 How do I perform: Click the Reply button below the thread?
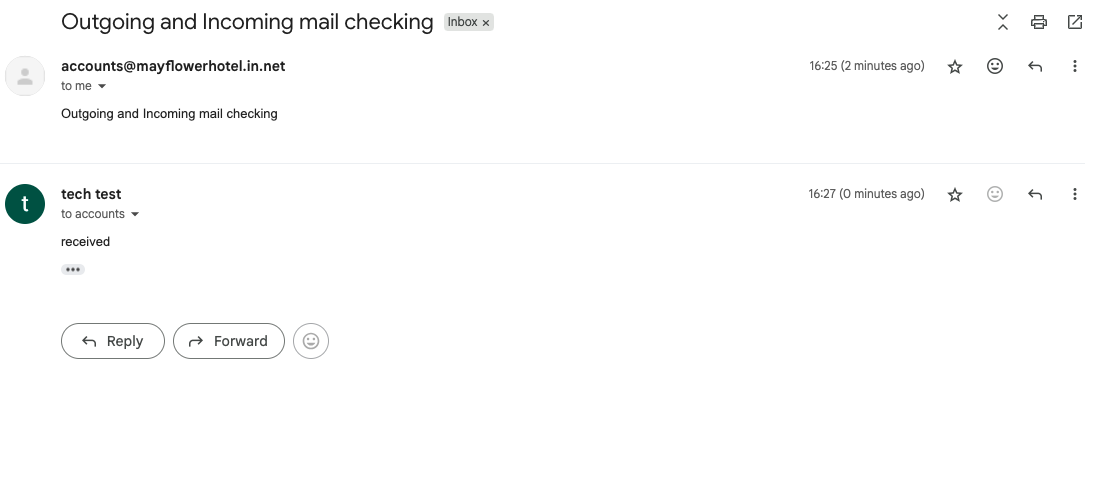click(x=112, y=341)
